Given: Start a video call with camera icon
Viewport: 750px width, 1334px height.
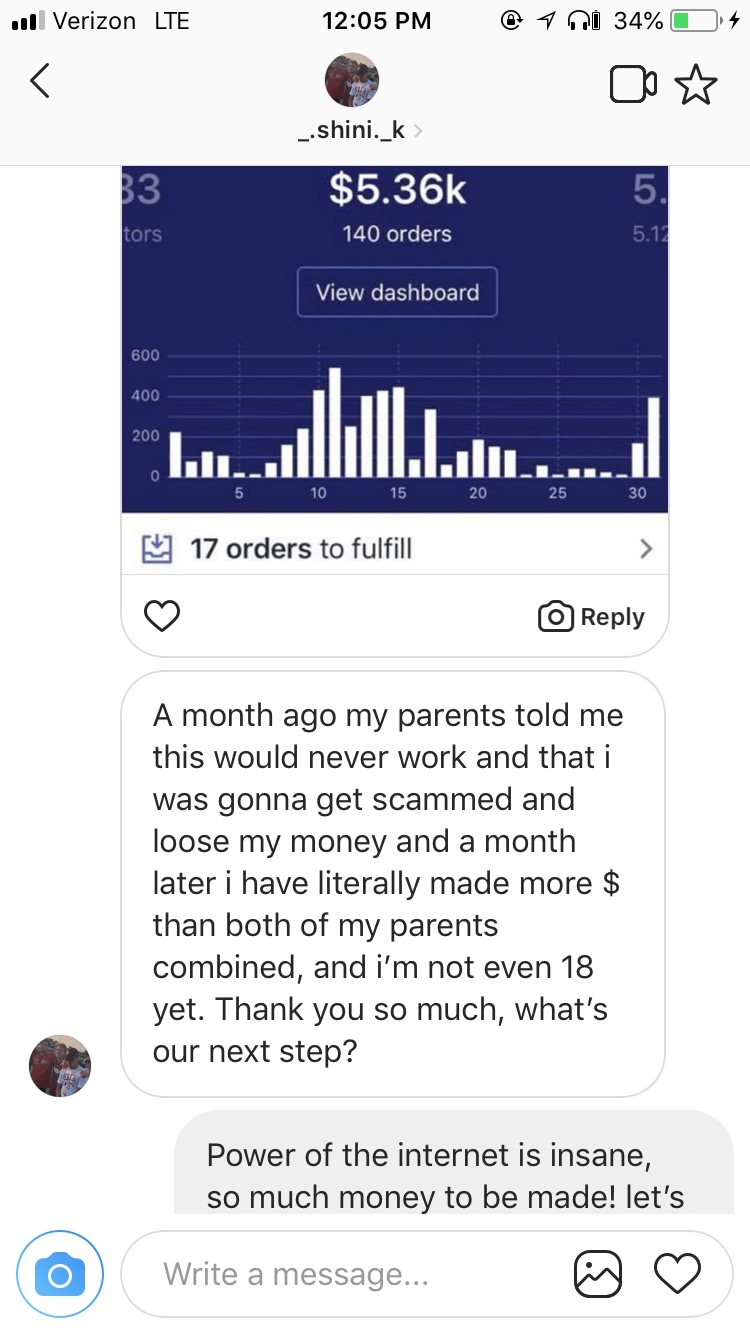Looking at the screenshot, I should coord(633,85).
